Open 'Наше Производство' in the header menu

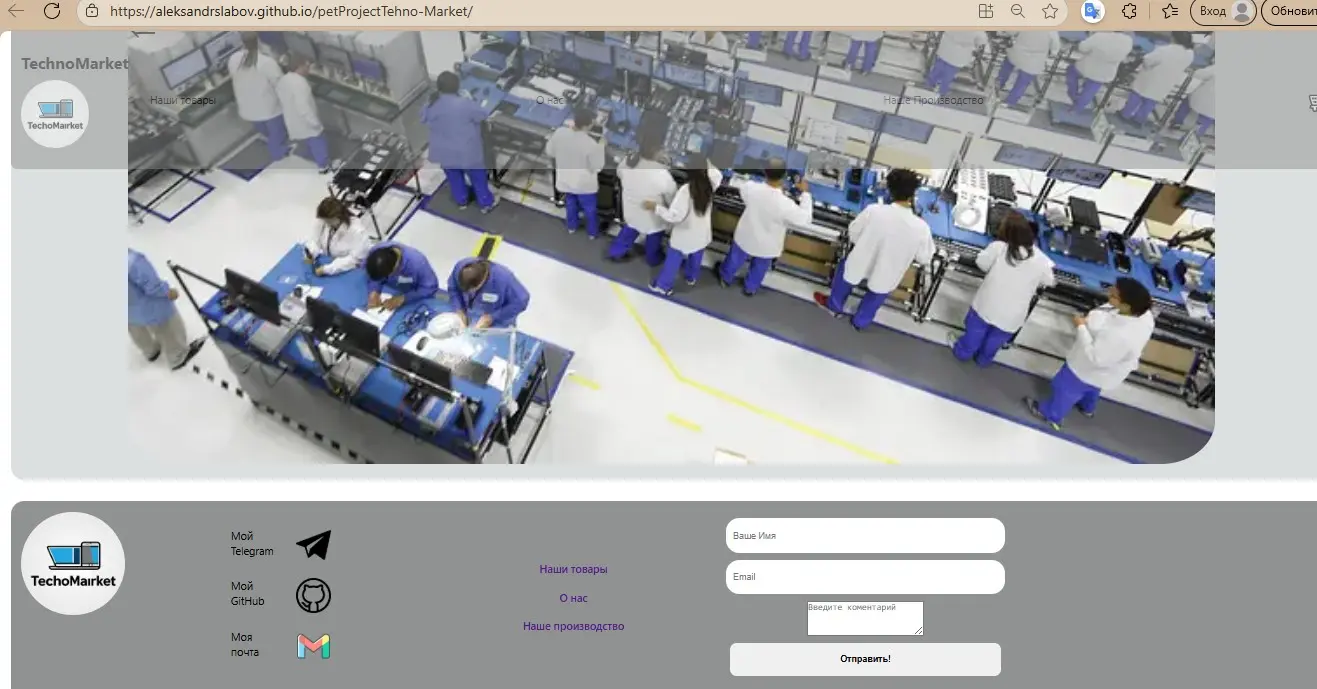coord(933,100)
